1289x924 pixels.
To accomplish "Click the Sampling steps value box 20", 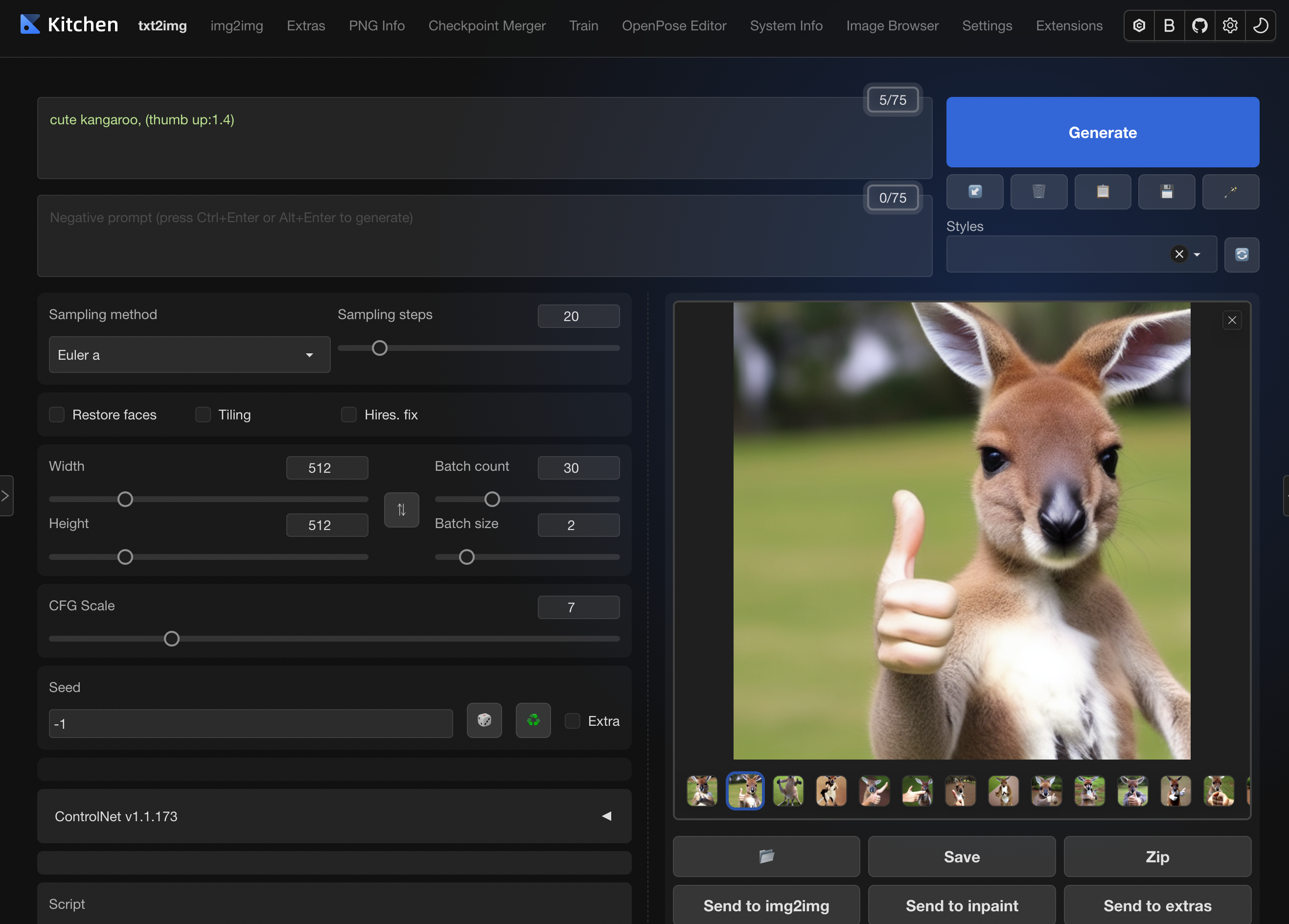I will click(x=578, y=316).
